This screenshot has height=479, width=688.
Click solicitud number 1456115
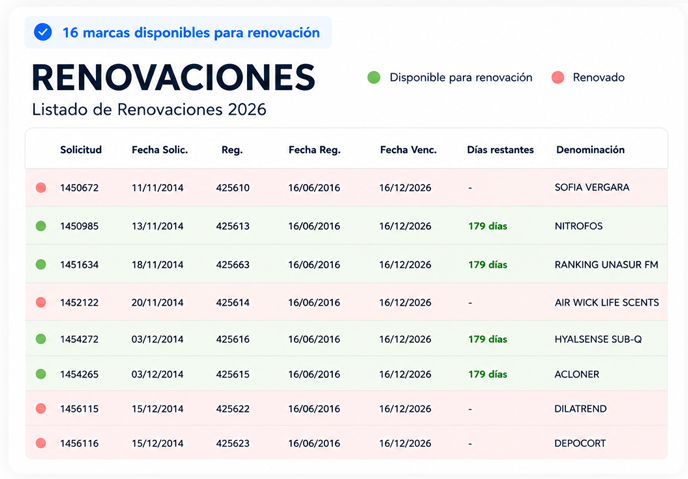coord(79,408)
